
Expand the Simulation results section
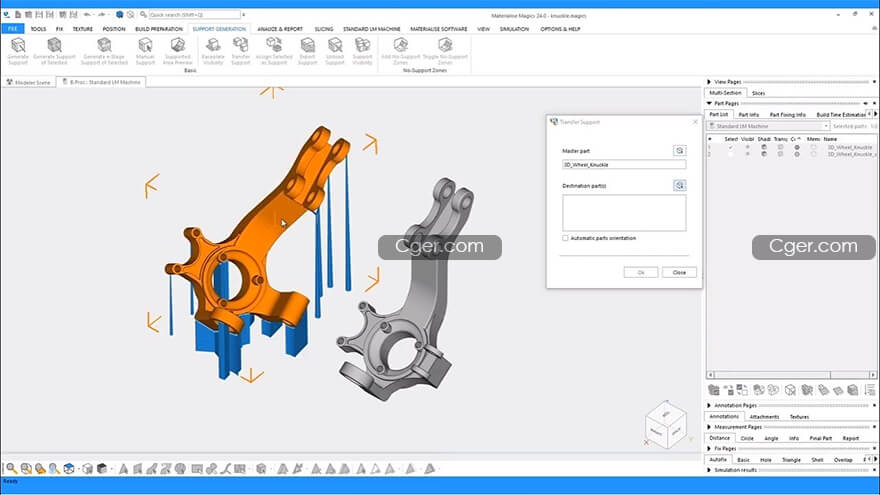[709, 470]
